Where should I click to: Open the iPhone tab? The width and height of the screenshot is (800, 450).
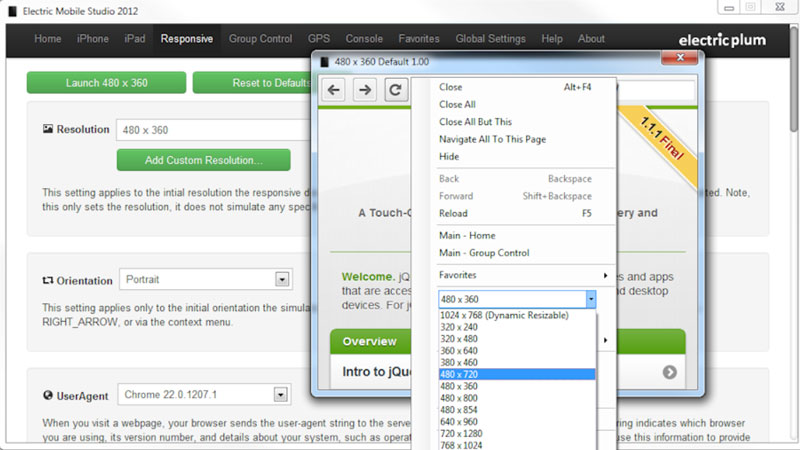92,39
